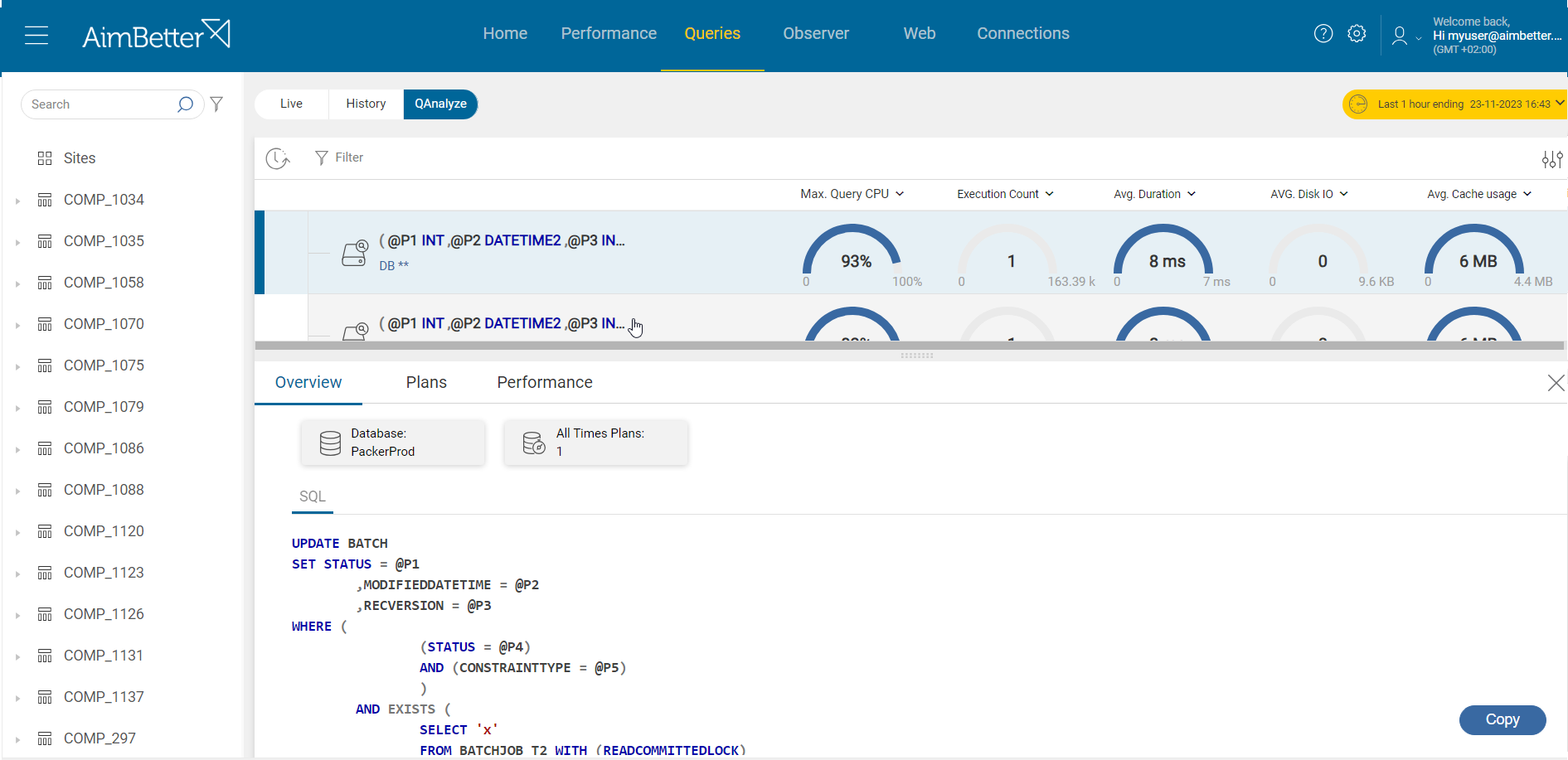Click the query icon in the first row
This screenshot has width=1568, height=760.
pos(356,253)
